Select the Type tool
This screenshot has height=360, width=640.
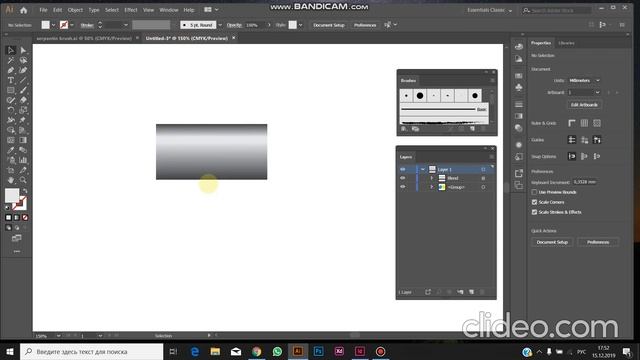11,80
